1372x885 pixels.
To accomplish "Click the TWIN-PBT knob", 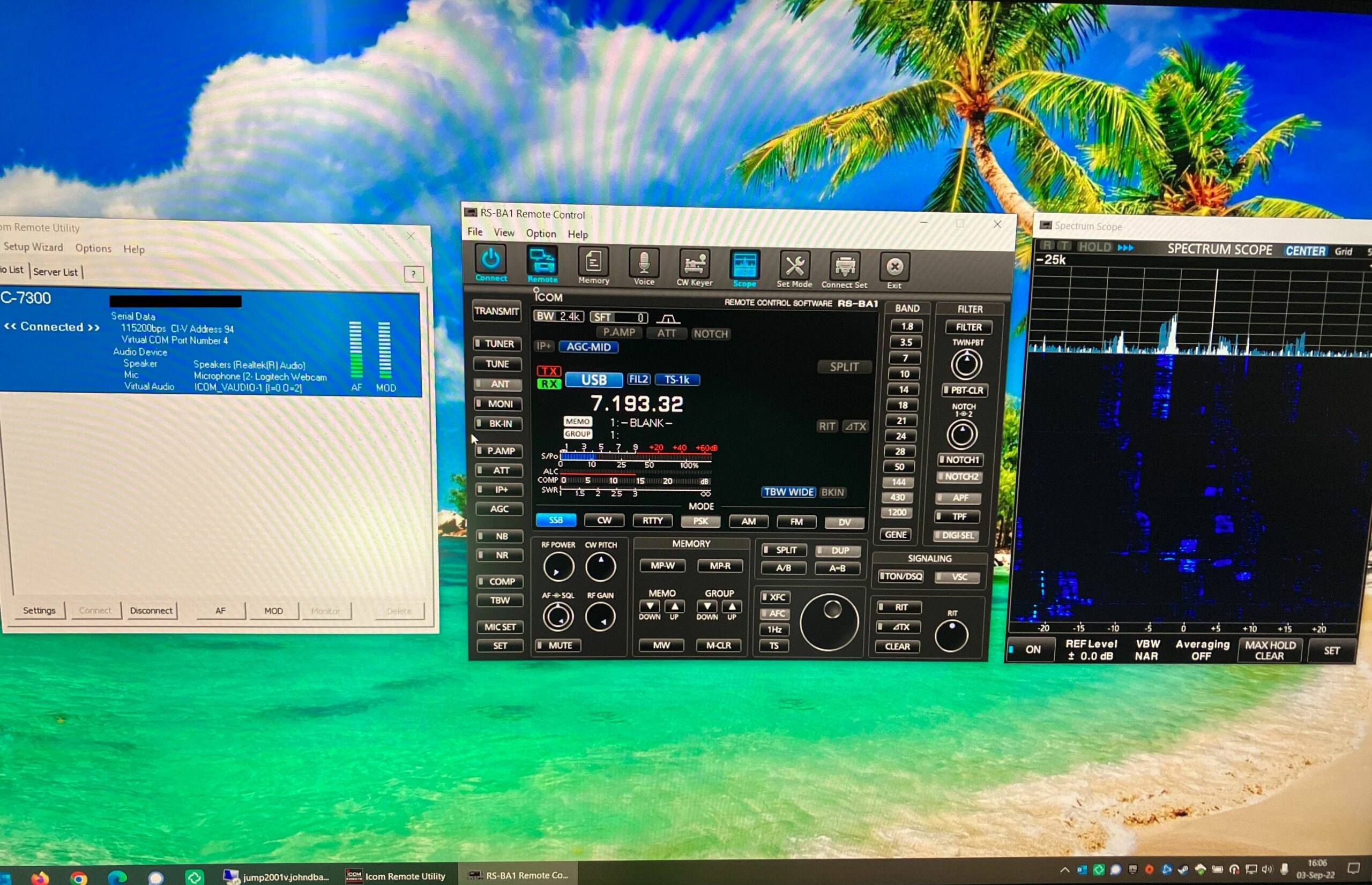I will tap(966, 364).
